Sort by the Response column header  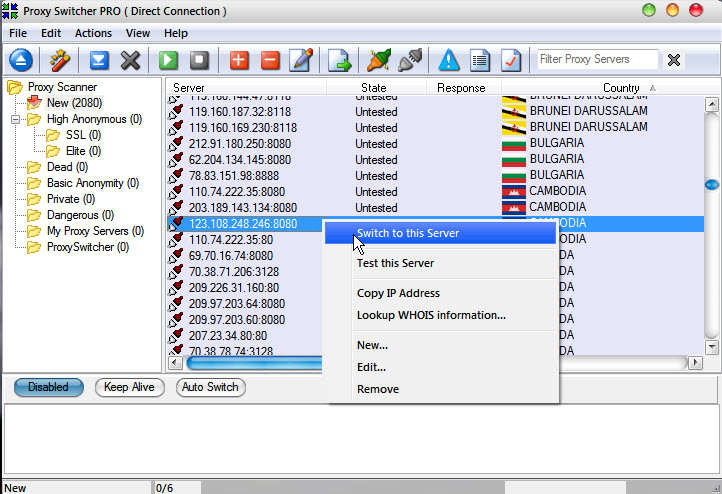461,87
